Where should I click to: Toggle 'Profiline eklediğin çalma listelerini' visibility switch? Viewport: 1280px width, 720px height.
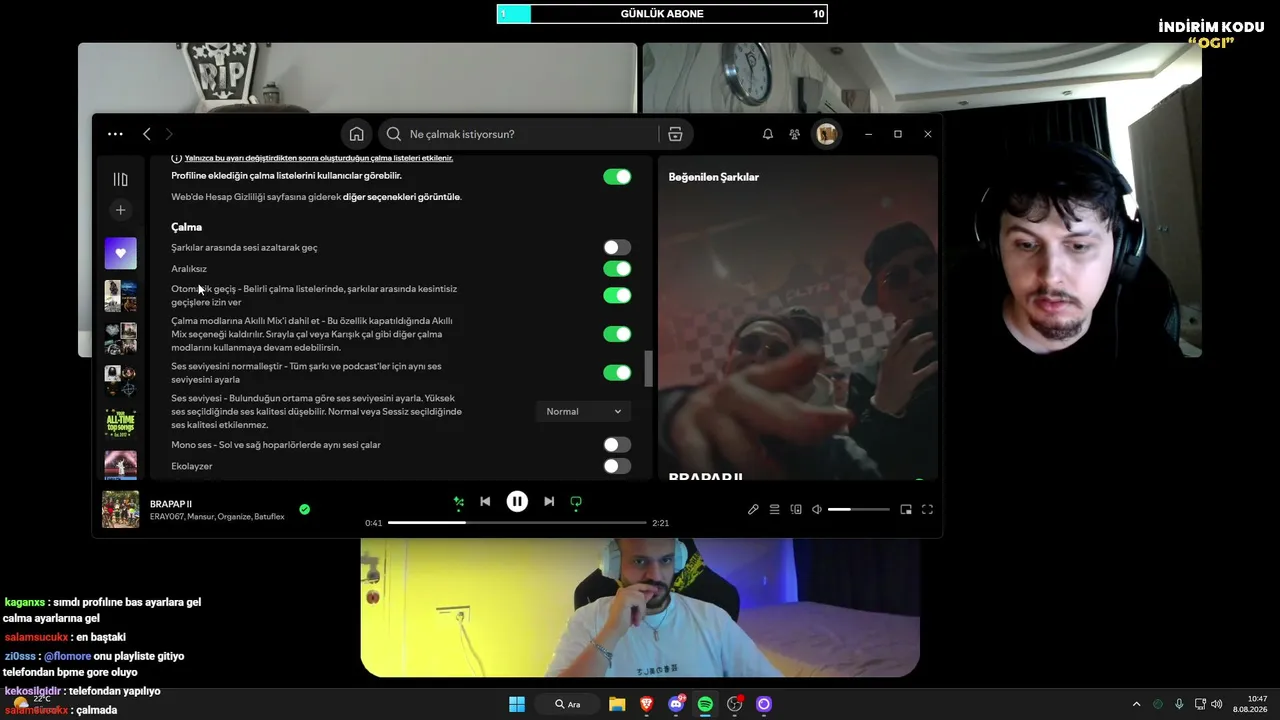617,177
